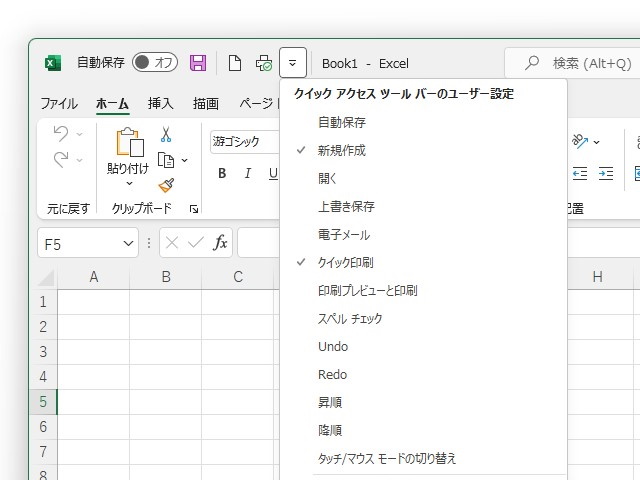Viewport: 640px width, 480px height.
Task: Click the Copy icon
Action: [166, 160]
